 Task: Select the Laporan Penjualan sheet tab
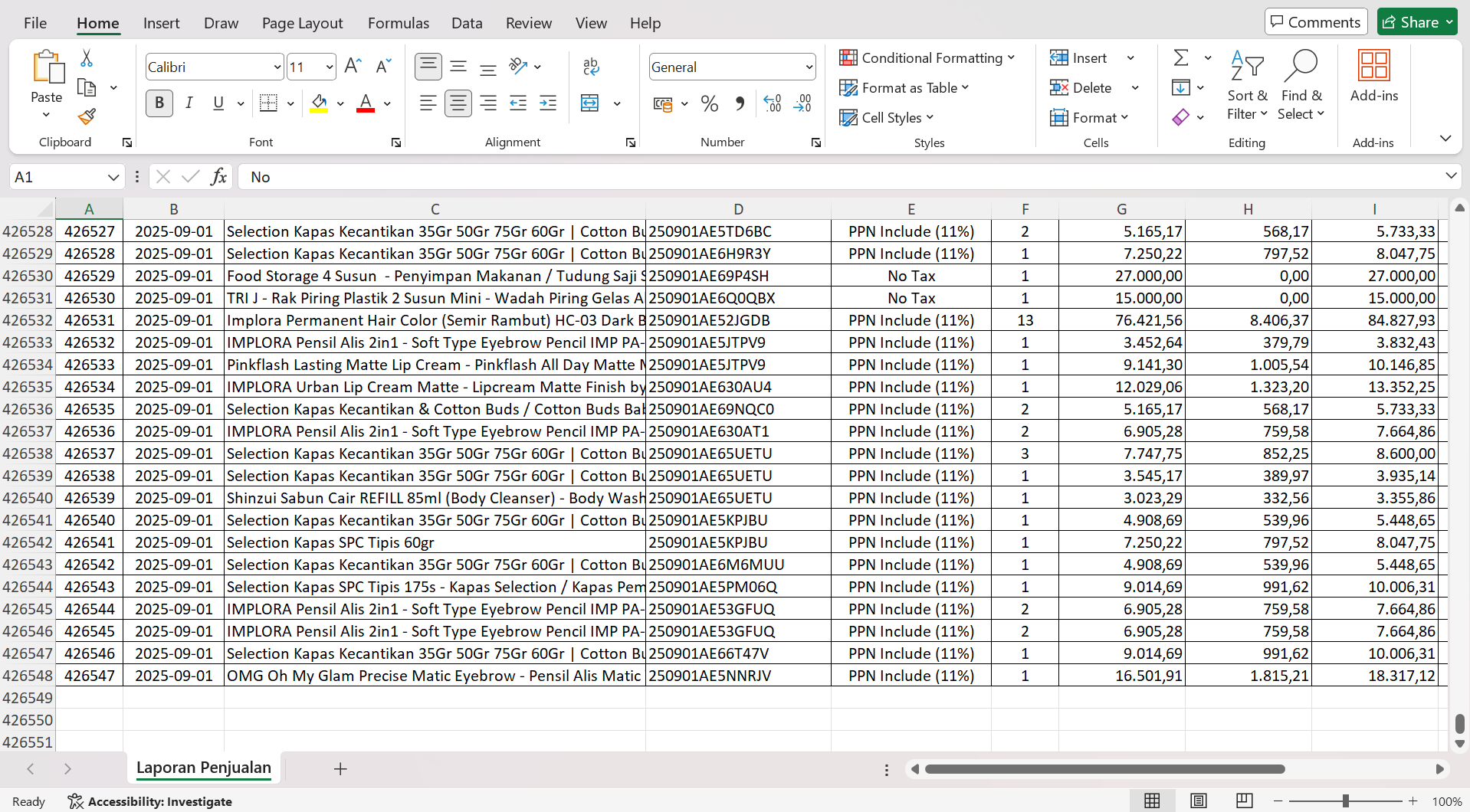(x=204, y=768)
